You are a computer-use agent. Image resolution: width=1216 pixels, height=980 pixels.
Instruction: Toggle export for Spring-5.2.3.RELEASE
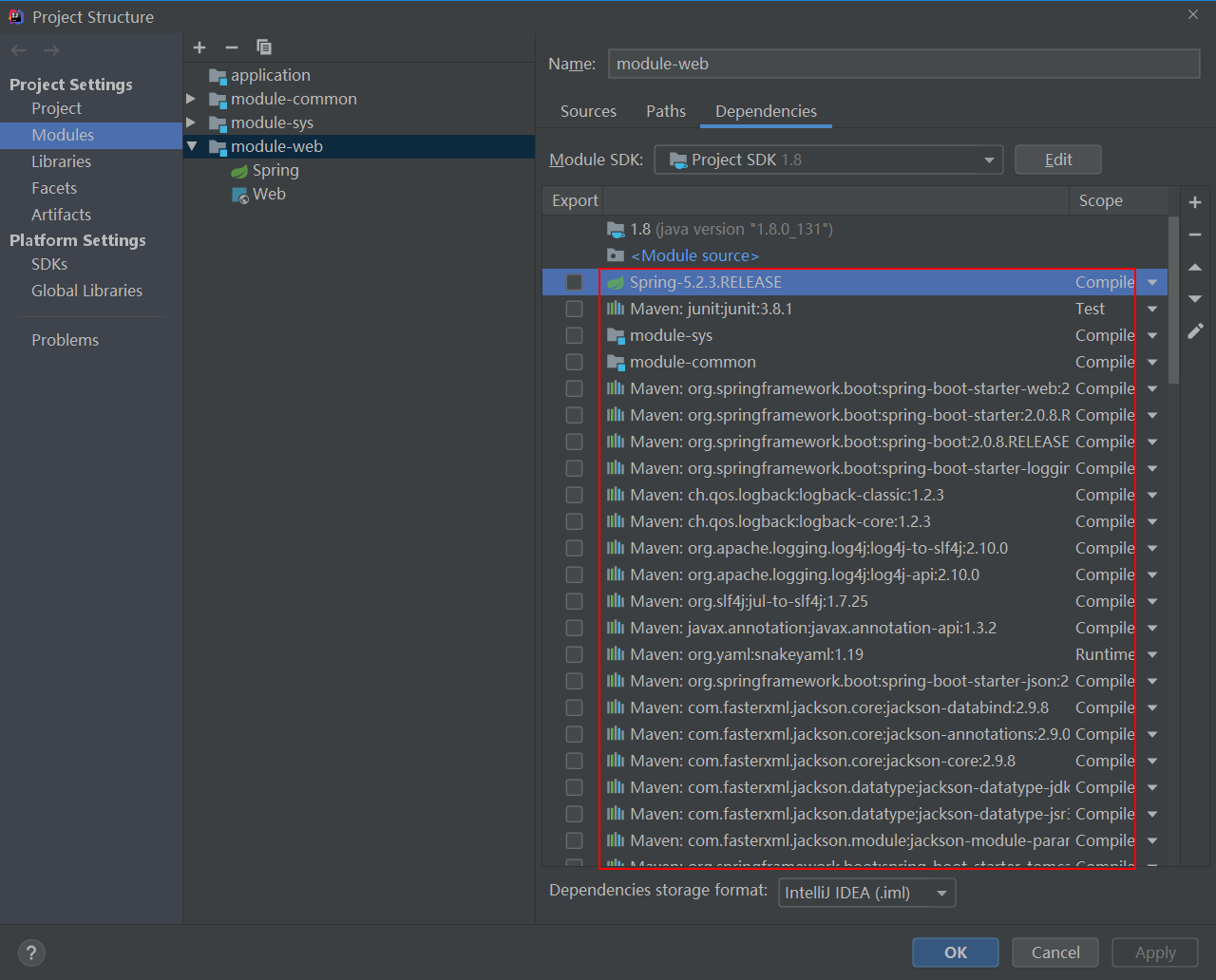[574, 282]
